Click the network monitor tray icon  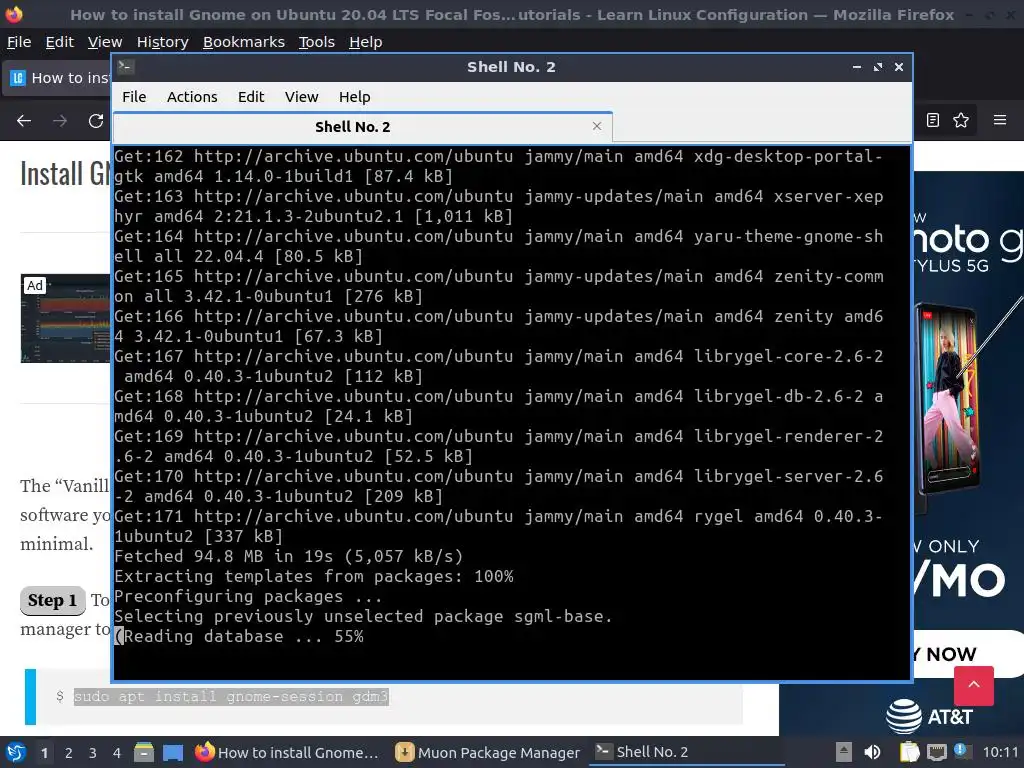[x=936, y=752]
